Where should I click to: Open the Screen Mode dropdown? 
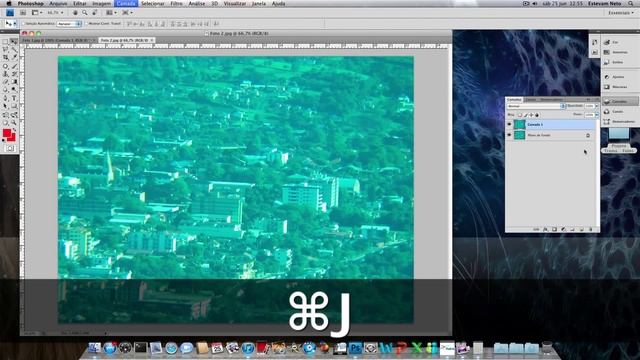tap(127, 13)
